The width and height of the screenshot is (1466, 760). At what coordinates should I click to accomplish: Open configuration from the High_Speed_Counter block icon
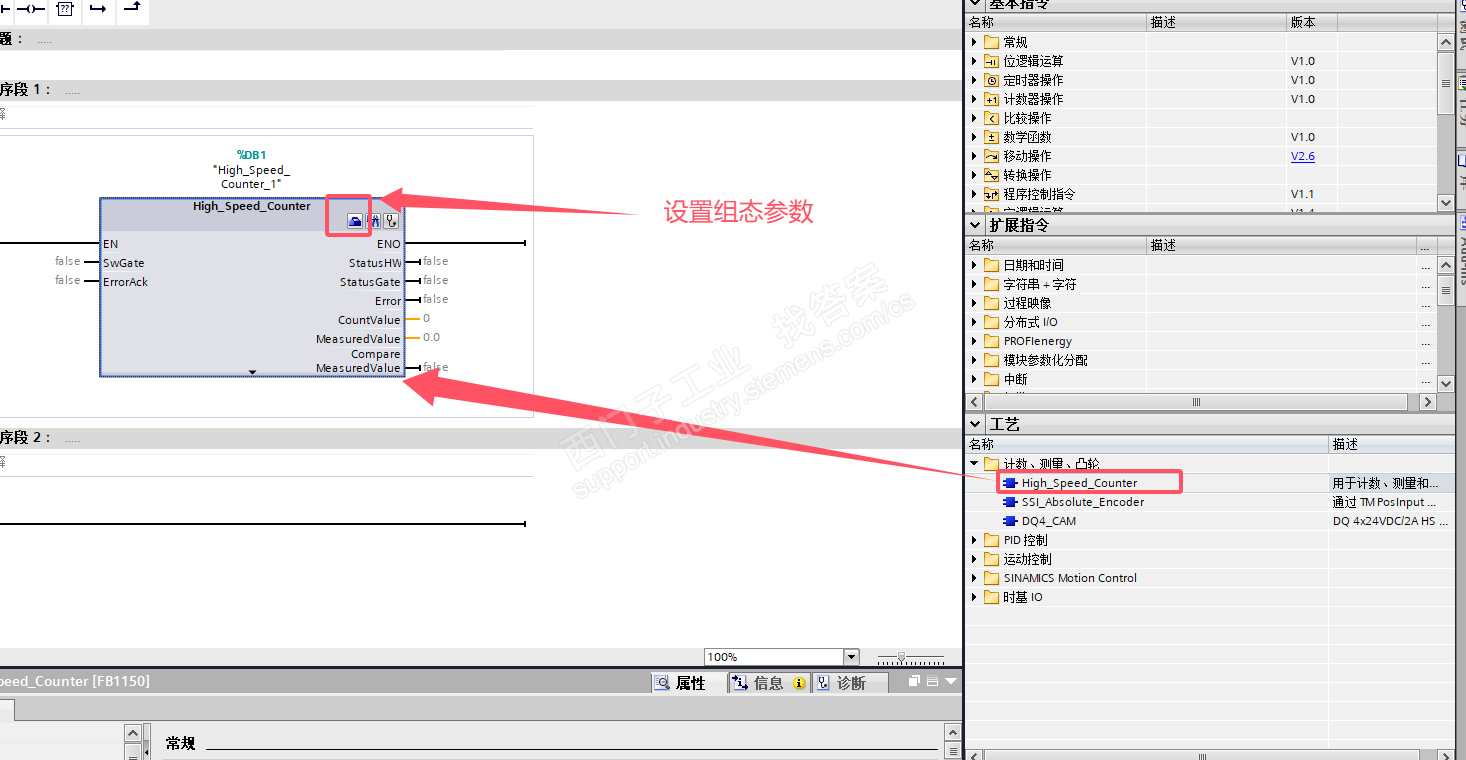pyautogui.click(x=355, y=221)
